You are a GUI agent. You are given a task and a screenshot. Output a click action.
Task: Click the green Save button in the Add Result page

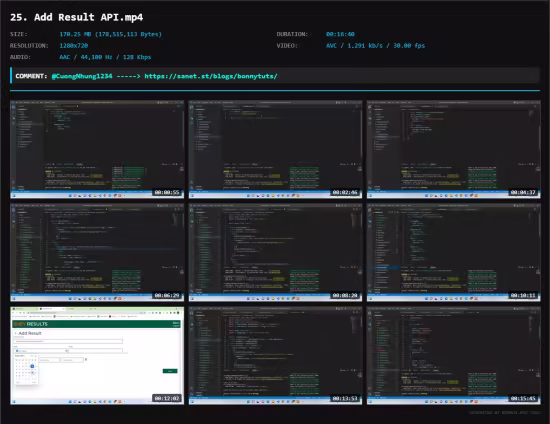pyautogui.click(x=170, y=371)
